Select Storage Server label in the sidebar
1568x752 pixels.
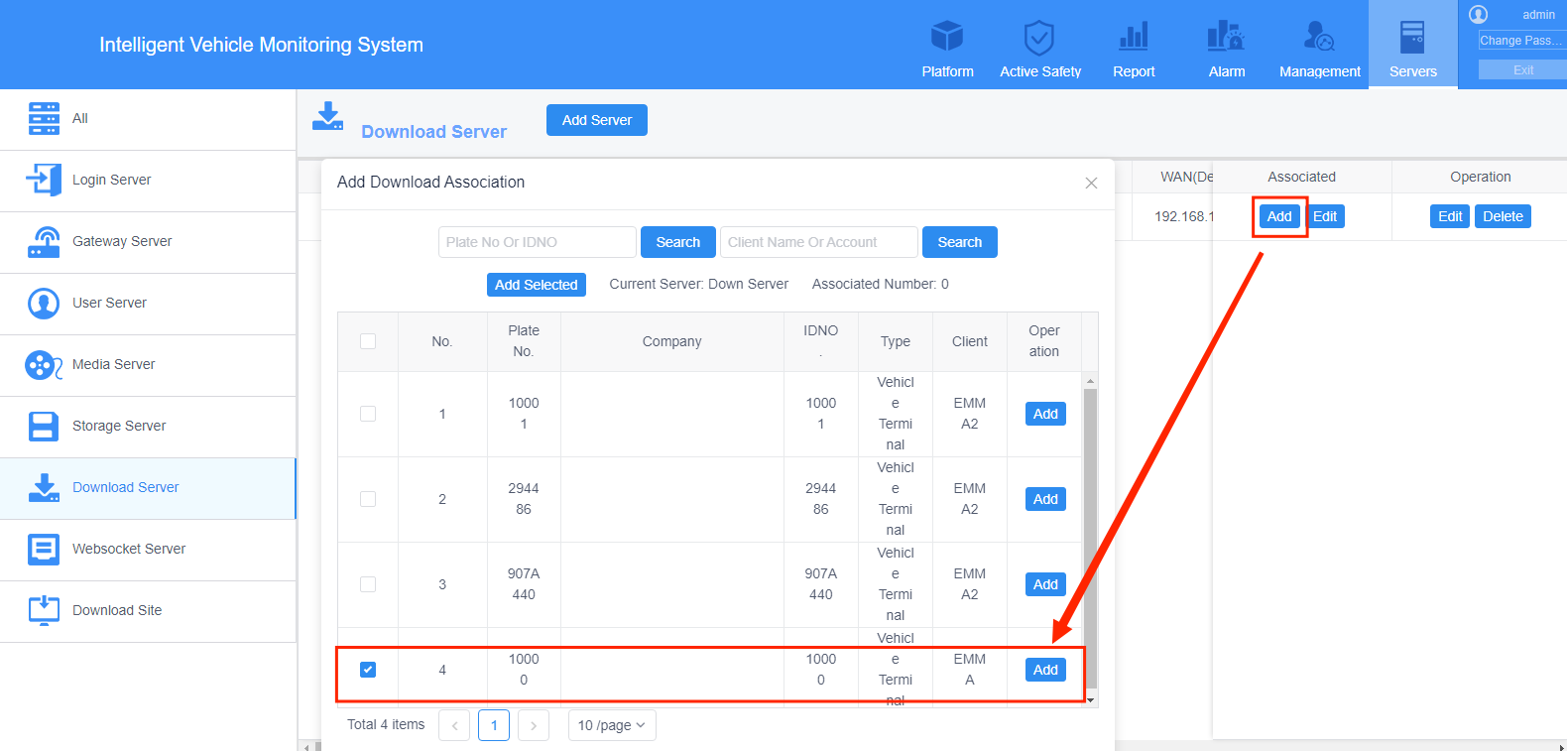(119, 426)
